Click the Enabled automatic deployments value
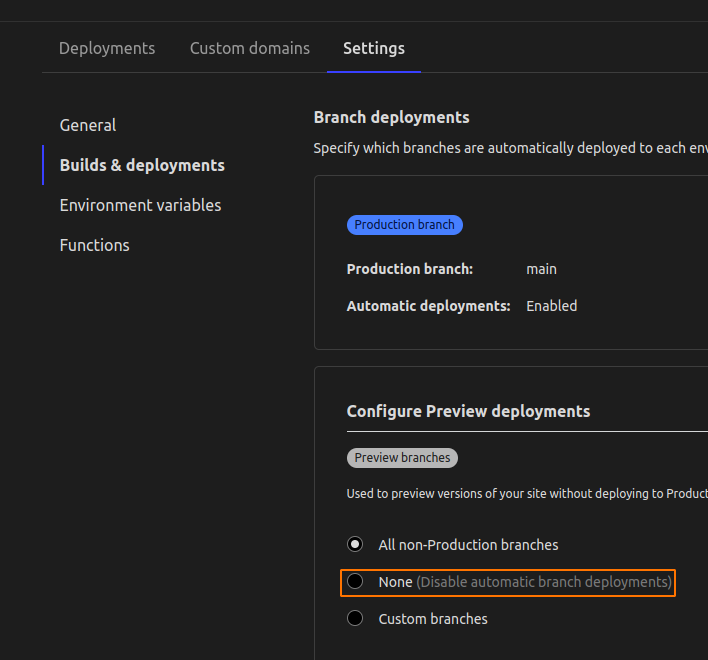The height and width of the screenshot is (660, 708). (x=551, y=306)
